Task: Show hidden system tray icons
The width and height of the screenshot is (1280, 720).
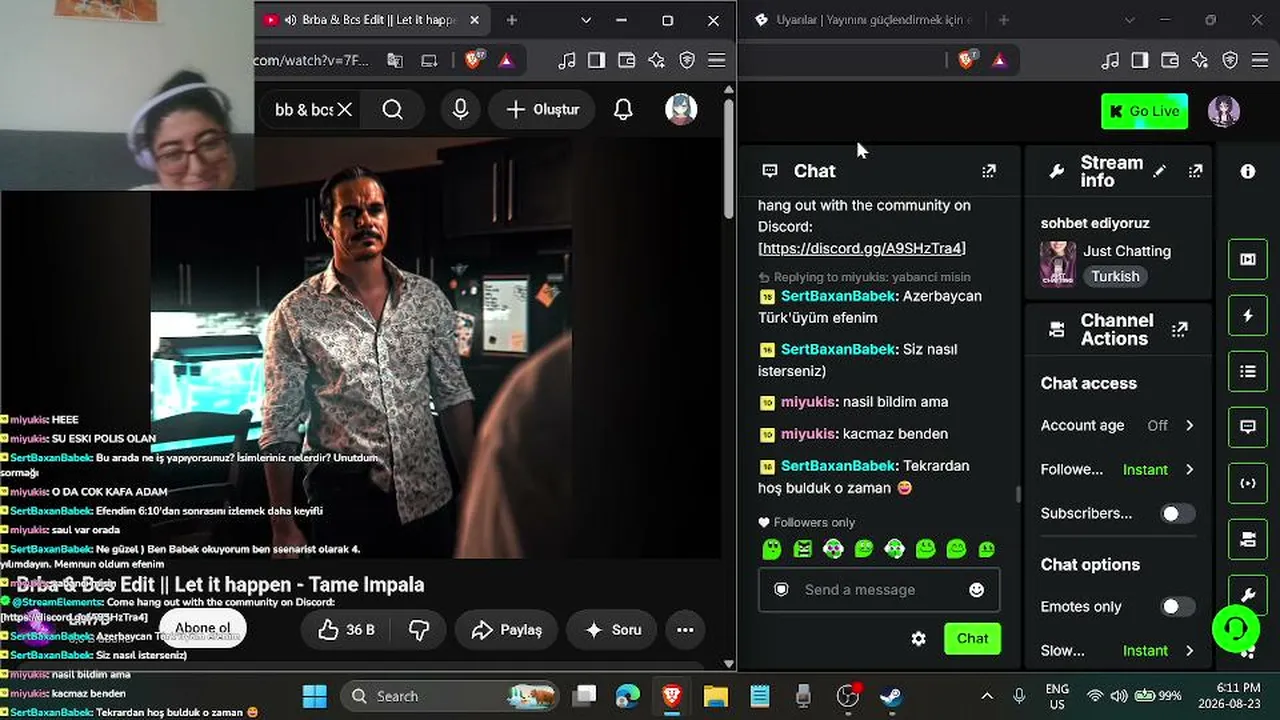Action: tap(987, 696)
